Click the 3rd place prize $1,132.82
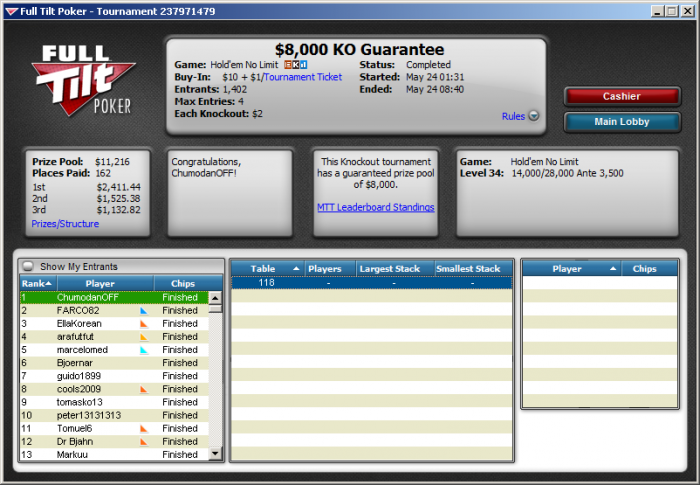 [118, 210]
